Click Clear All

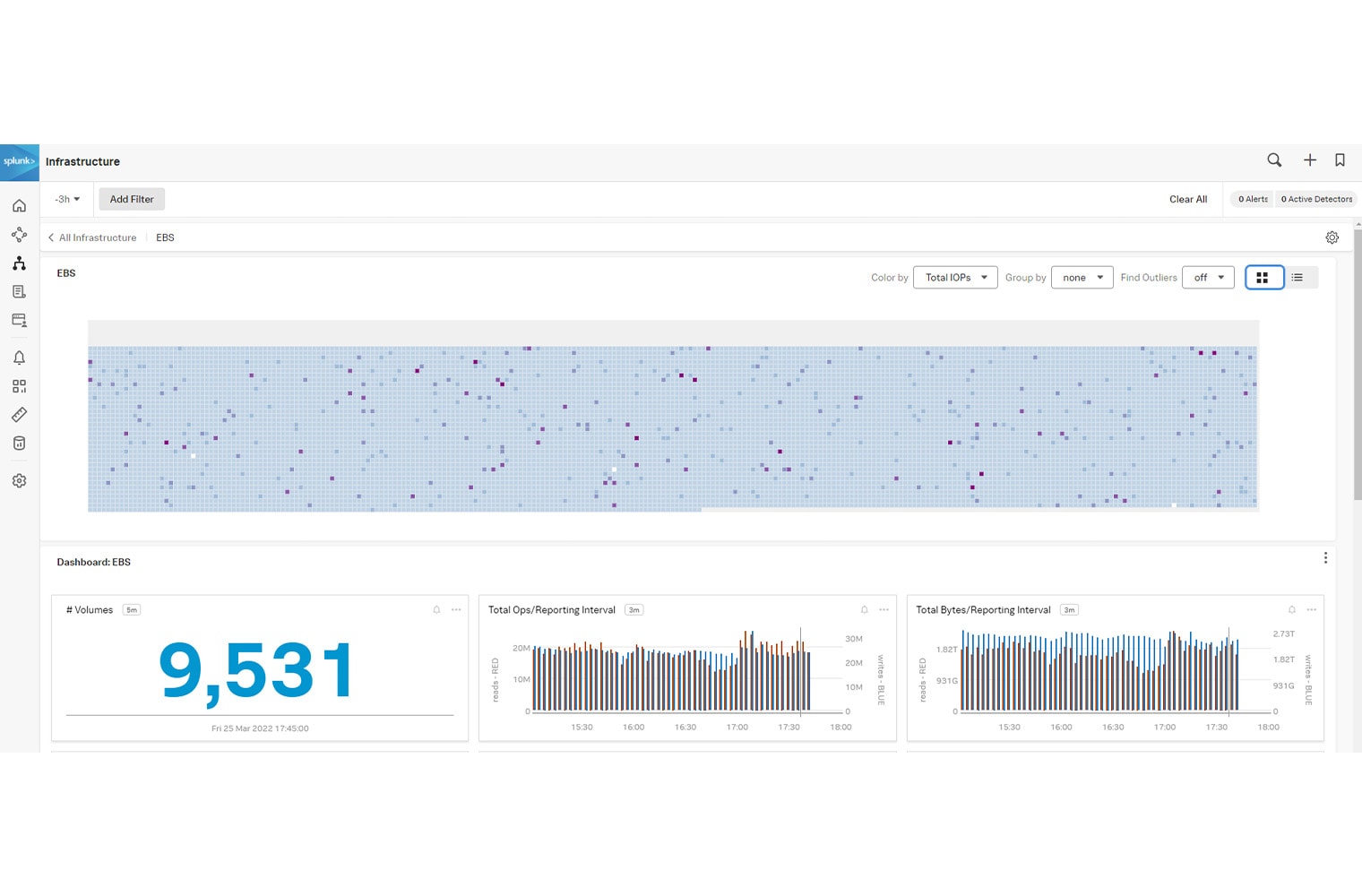[x=1187, y=199]
